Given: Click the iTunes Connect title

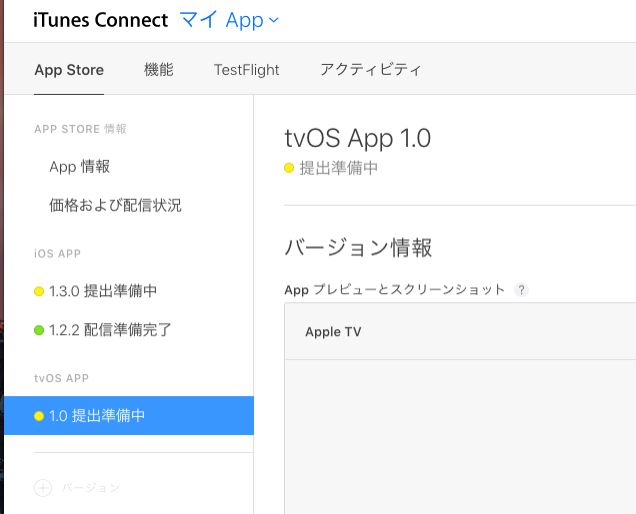Looking at the screenshot, I should pyautogui.click(x=101, y=20).
